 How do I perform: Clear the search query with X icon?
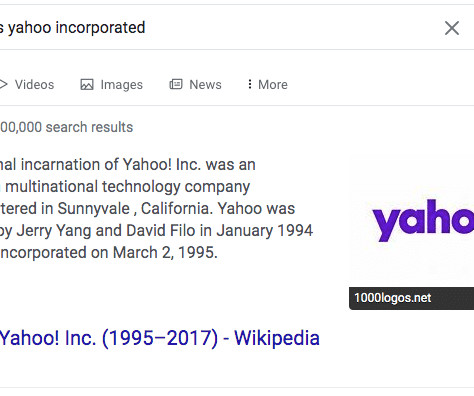452,28
